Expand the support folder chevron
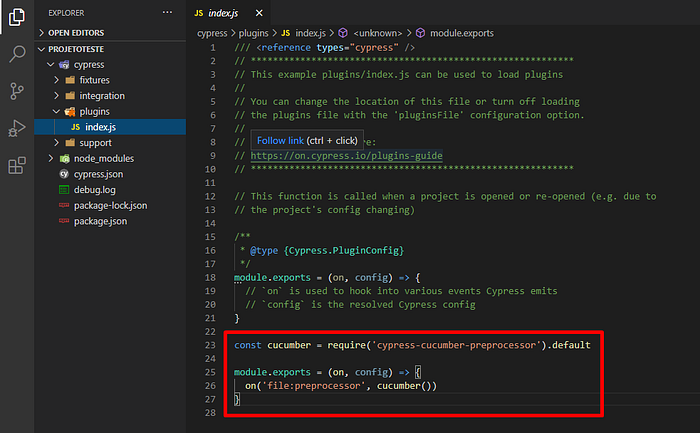700x433 pixels. coord(56,143)
